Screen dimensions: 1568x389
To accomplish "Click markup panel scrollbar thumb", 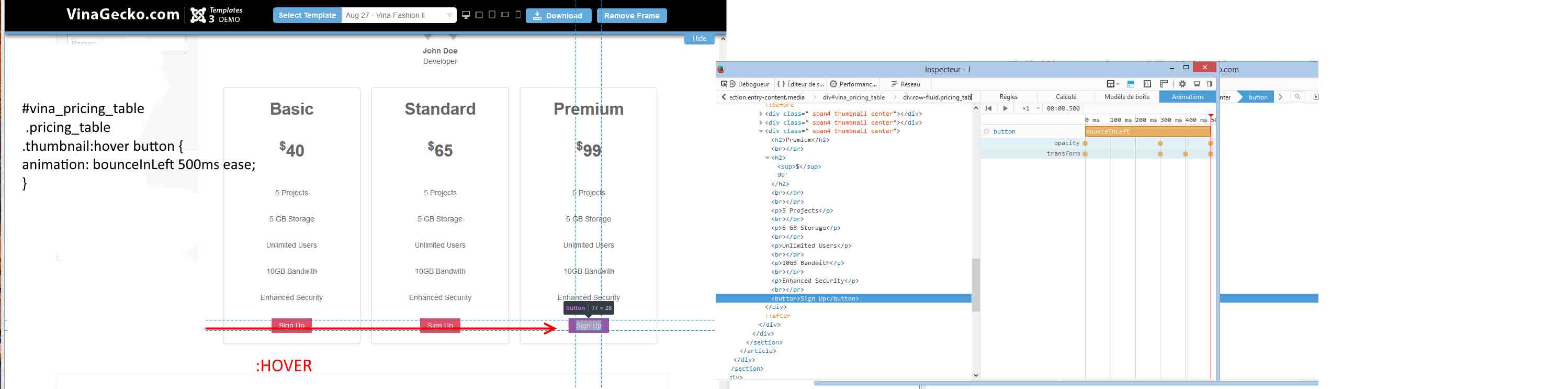I will (x=976, y=285).
